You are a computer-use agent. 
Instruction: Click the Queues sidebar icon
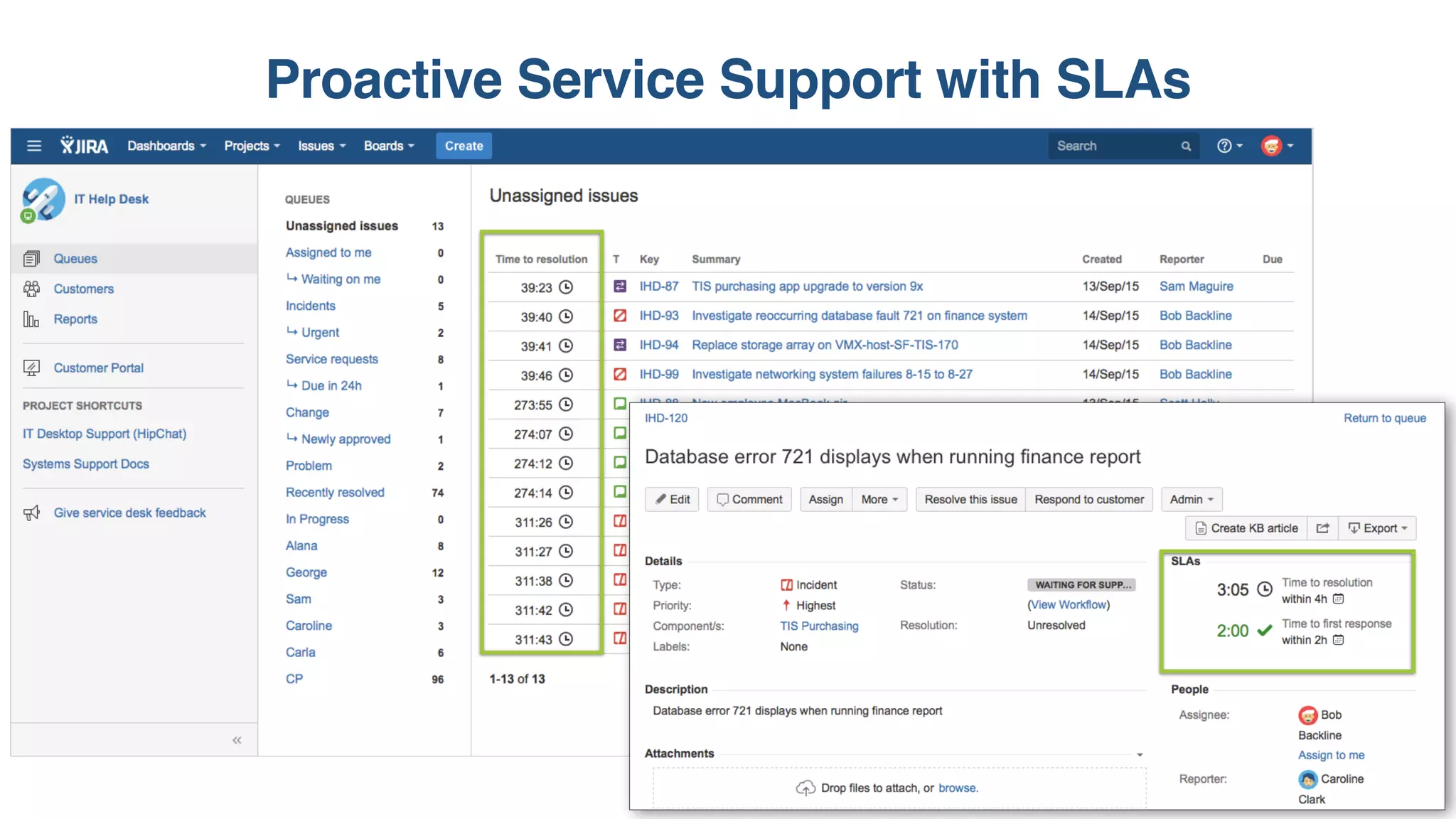click(31, 259)
